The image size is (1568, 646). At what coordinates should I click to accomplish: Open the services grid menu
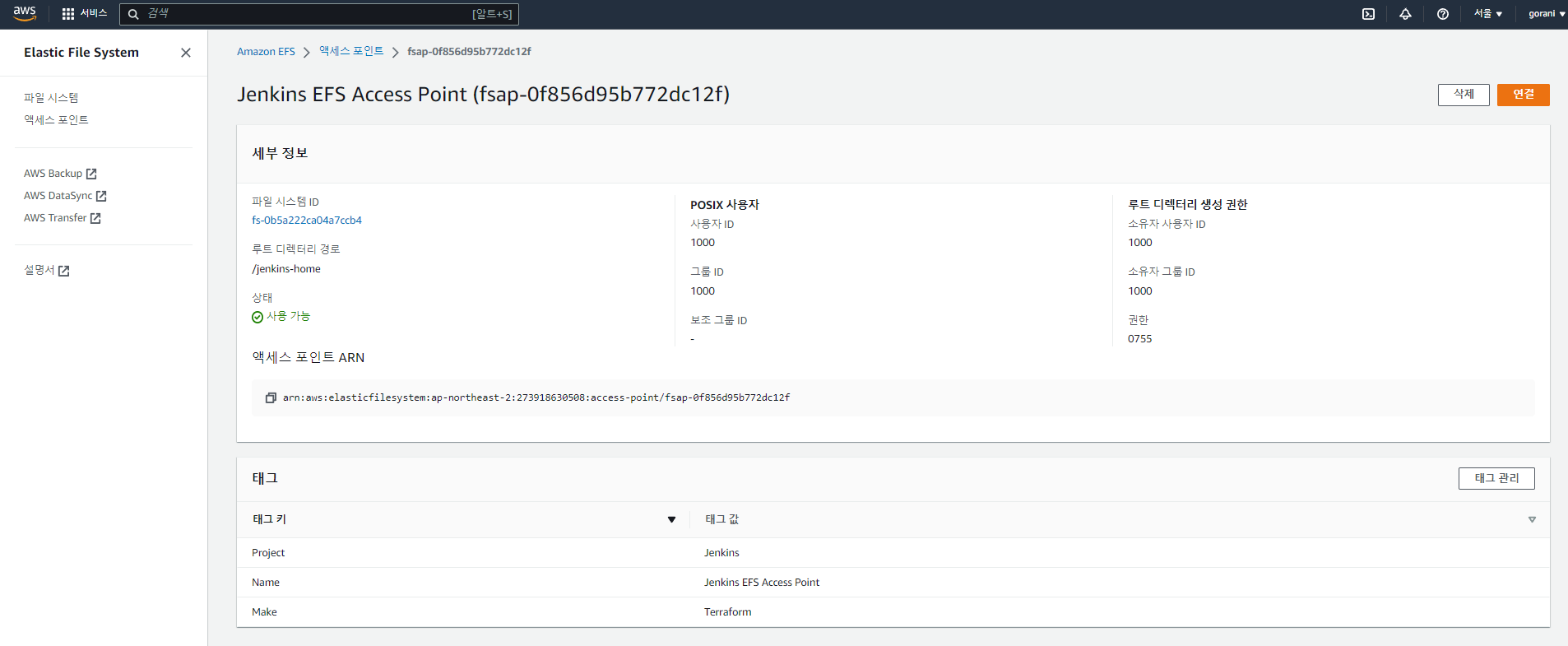pos(68,14)
